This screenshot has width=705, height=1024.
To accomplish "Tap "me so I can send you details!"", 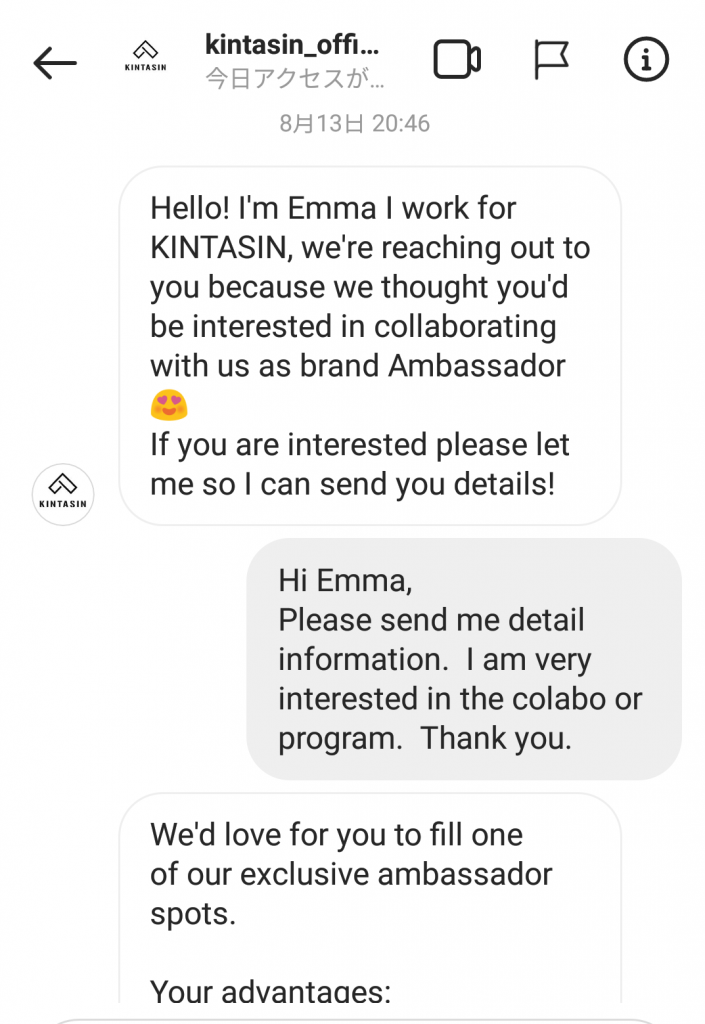I will tap(352, 484).
